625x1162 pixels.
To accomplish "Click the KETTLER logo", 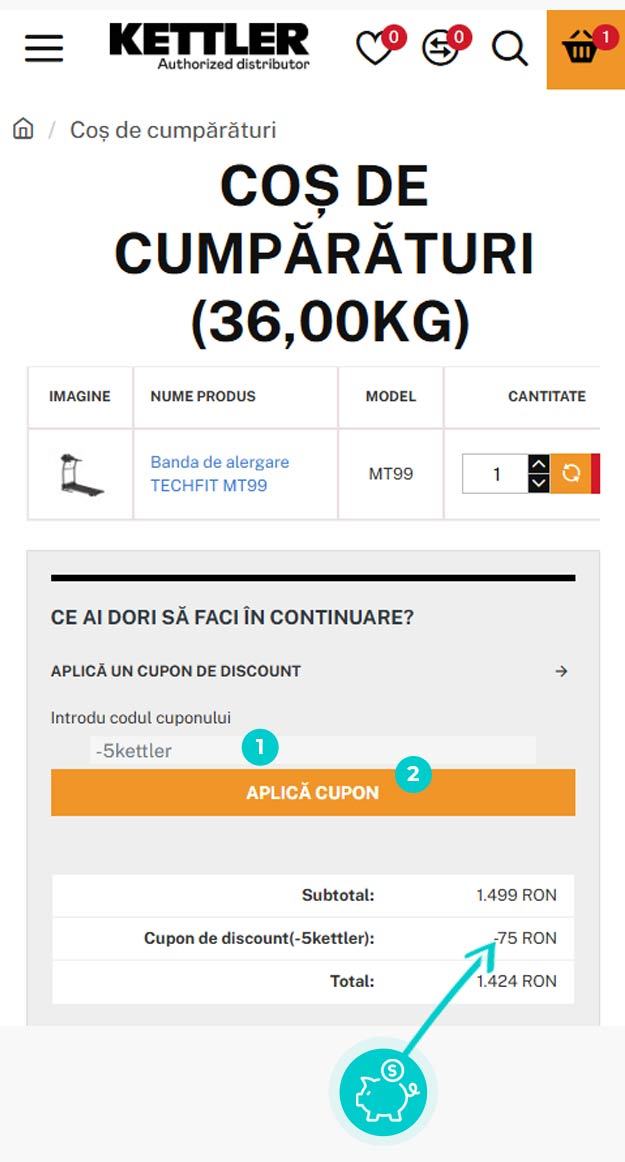I will pos(210,47).
